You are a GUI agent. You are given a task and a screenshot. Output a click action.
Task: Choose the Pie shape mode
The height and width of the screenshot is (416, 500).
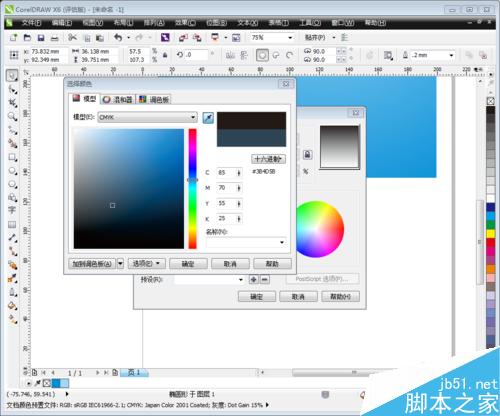click(x=276, y=55)
